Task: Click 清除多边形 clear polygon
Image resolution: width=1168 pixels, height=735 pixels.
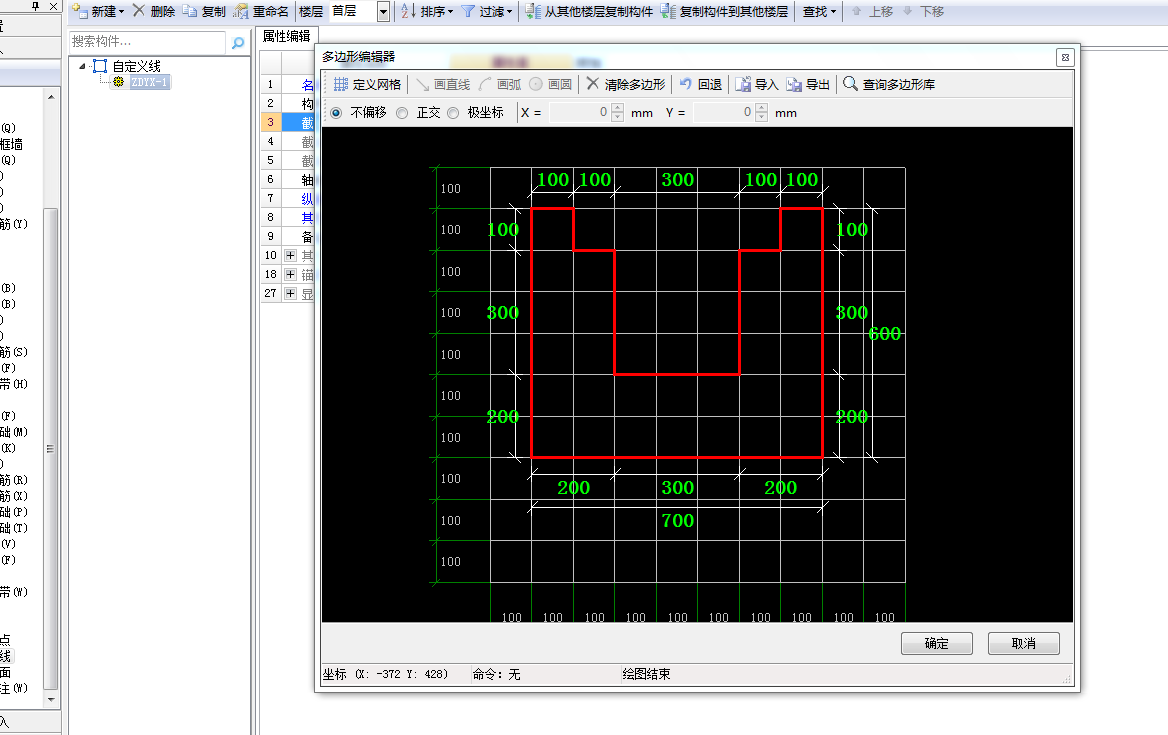Action: (x=626, y=84)
